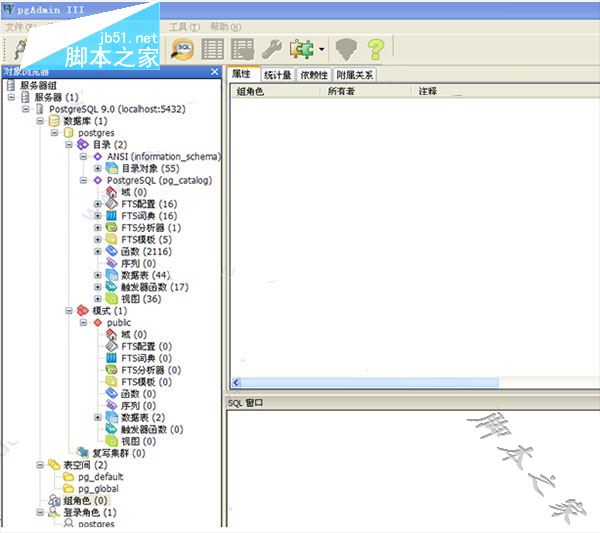Select the 目录 (2) catalogs icon
The width and height of the screenshot is (600, 533).
pyautogui.click(x=83, y=145)
